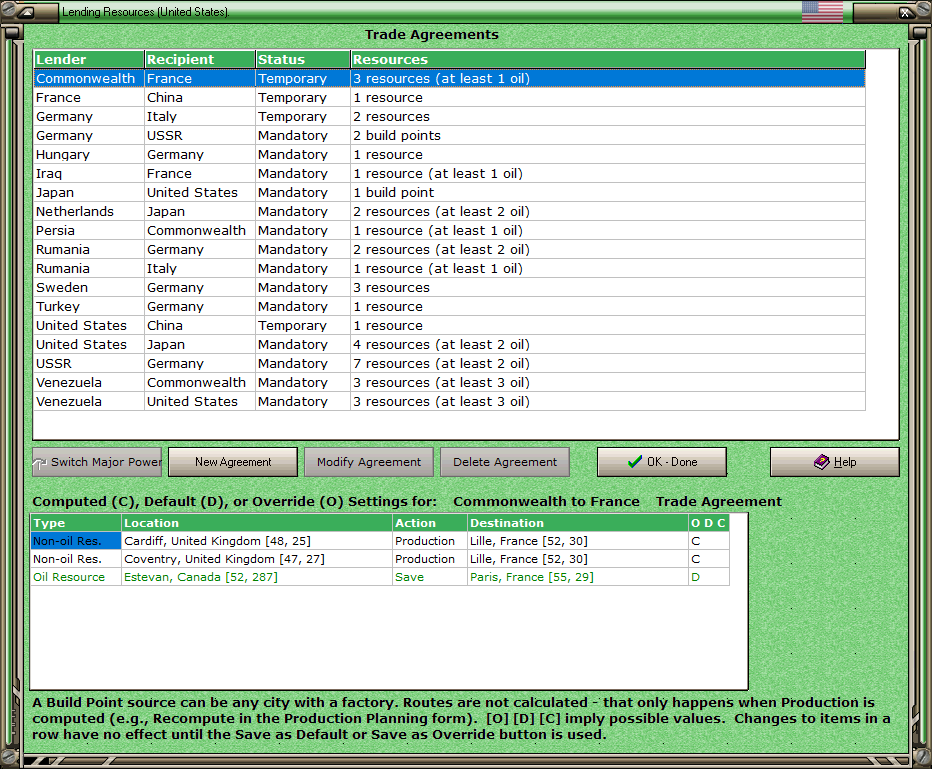The width and height of the screenshot is (932, 769).
Task: Click the United States flag icon
Action: [x=822, y=11]
